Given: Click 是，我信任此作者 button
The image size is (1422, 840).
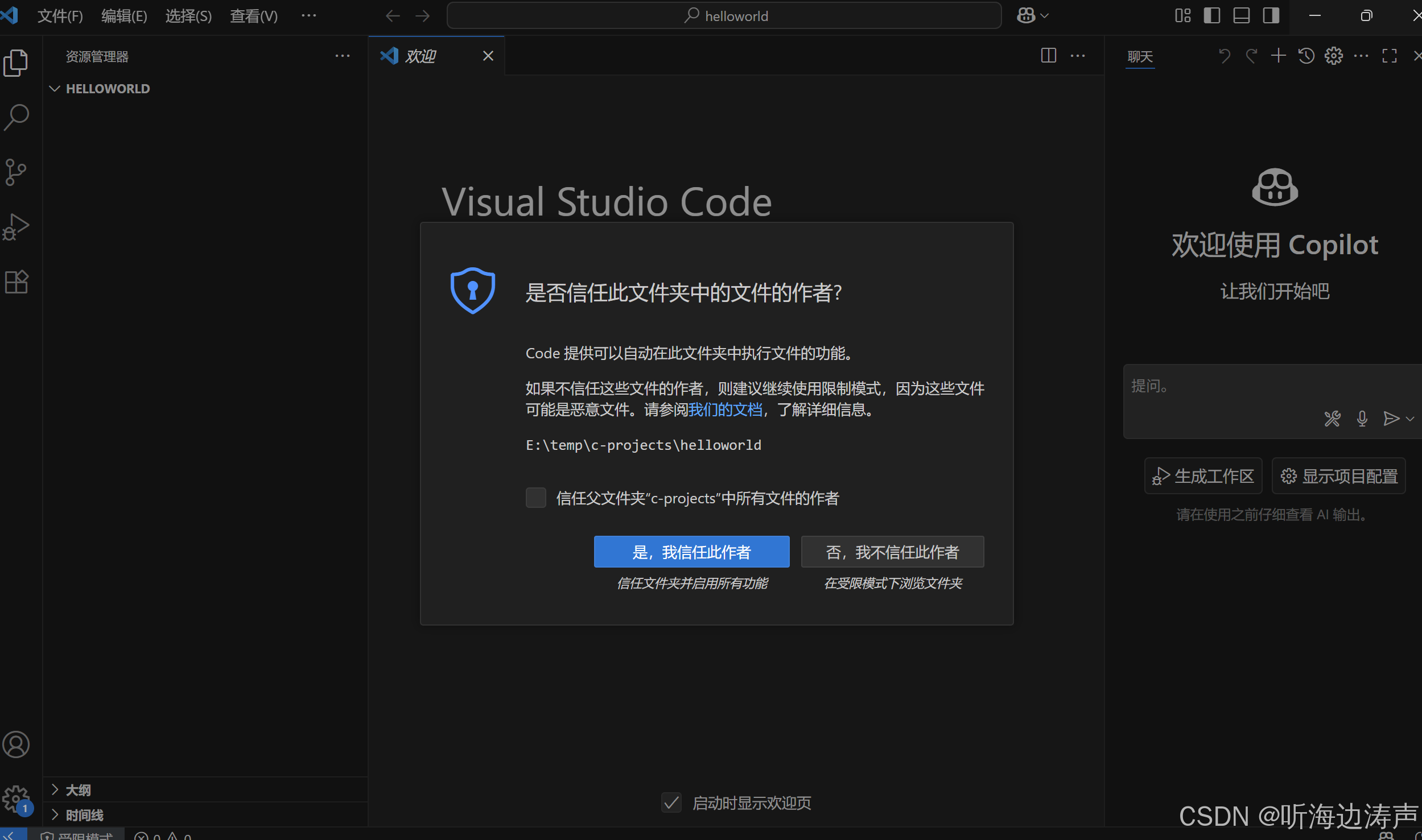Looking at the screenshot, I should pos(691,552).
